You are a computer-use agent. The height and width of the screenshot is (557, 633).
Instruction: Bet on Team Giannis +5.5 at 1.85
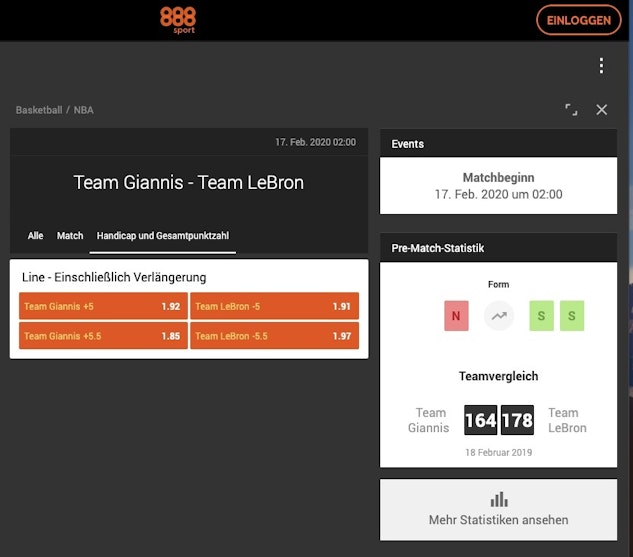103,336
